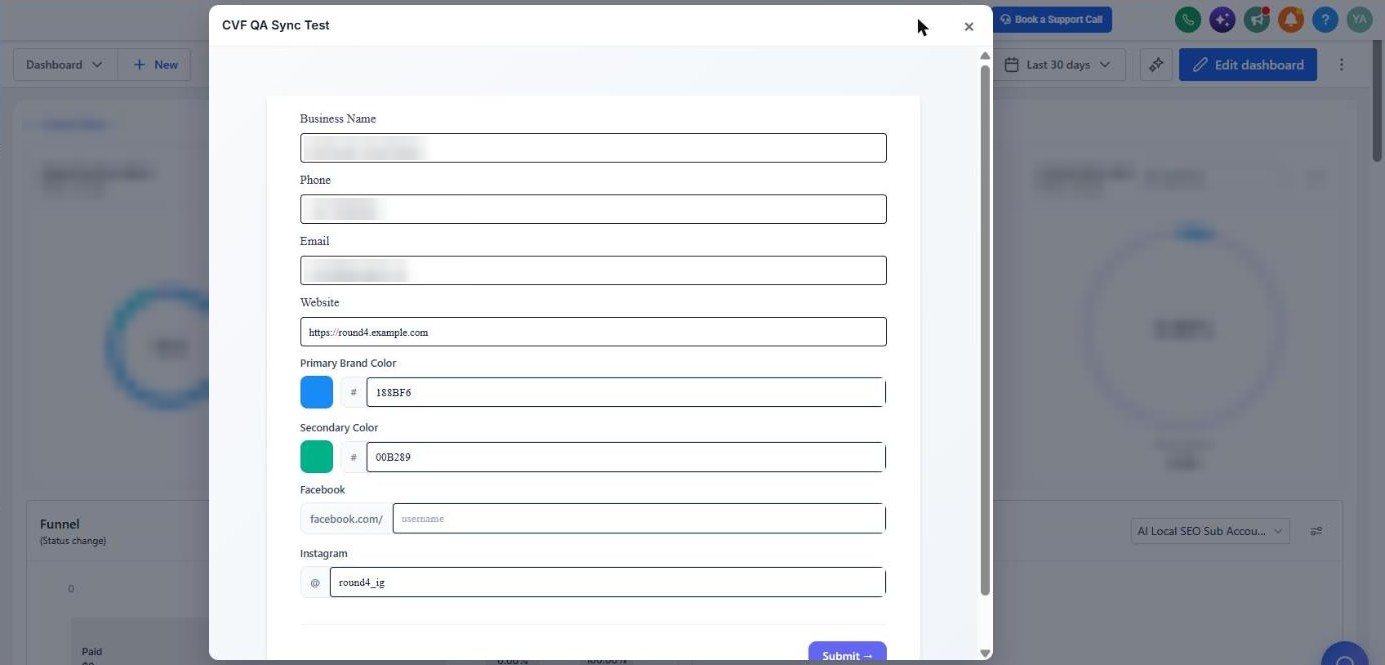The image size is (1385, 665).
Task: Click the magic wand icon beside date range
Action: tap(1156, 65)
